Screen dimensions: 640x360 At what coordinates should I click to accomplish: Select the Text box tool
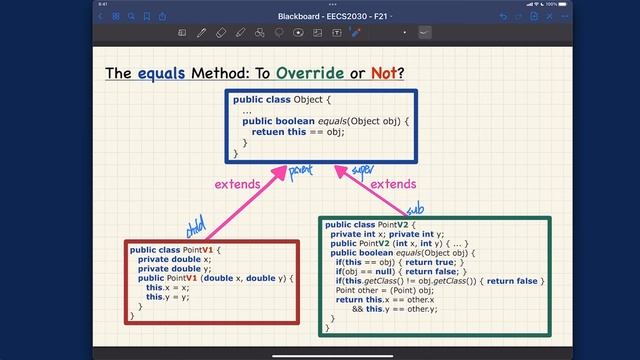337,33
